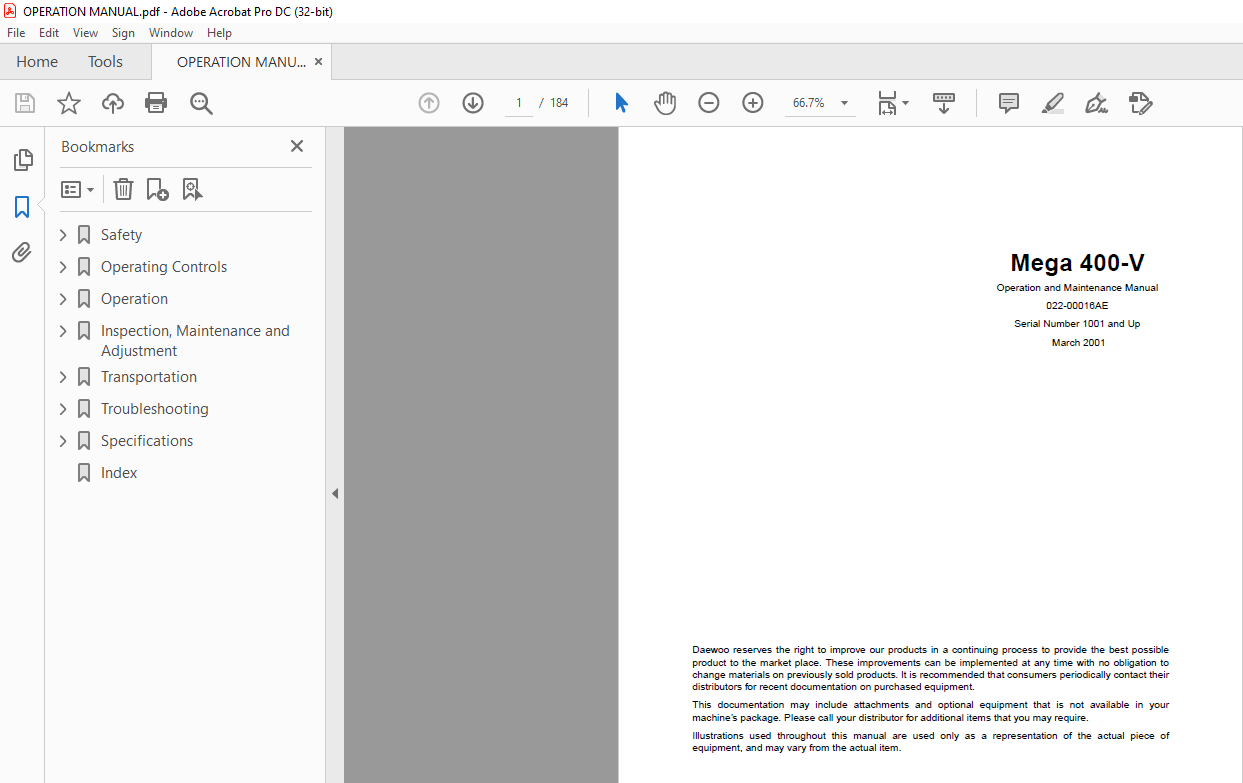Open the Attachments paperclip panel
The image size is (1243, 783).
pos(22,253)
